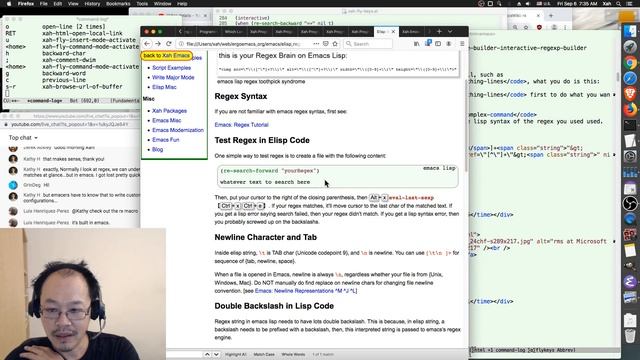Open Notification Center icon in menu bar
Image resolution: width=640 pixels, height=360 pixels.
pyautogui.click(x=630, y=4)
